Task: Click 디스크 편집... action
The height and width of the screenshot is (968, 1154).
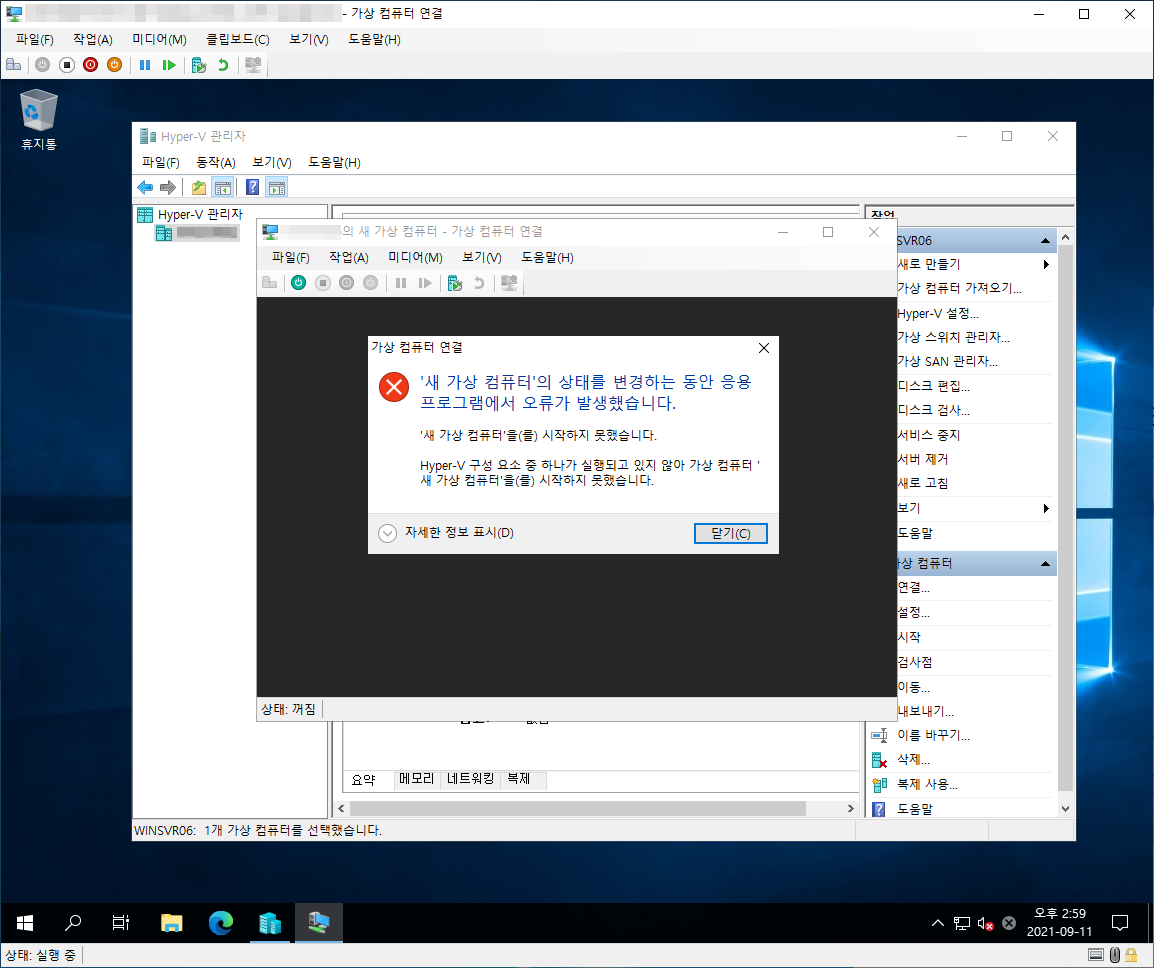Action: (933, 386)
